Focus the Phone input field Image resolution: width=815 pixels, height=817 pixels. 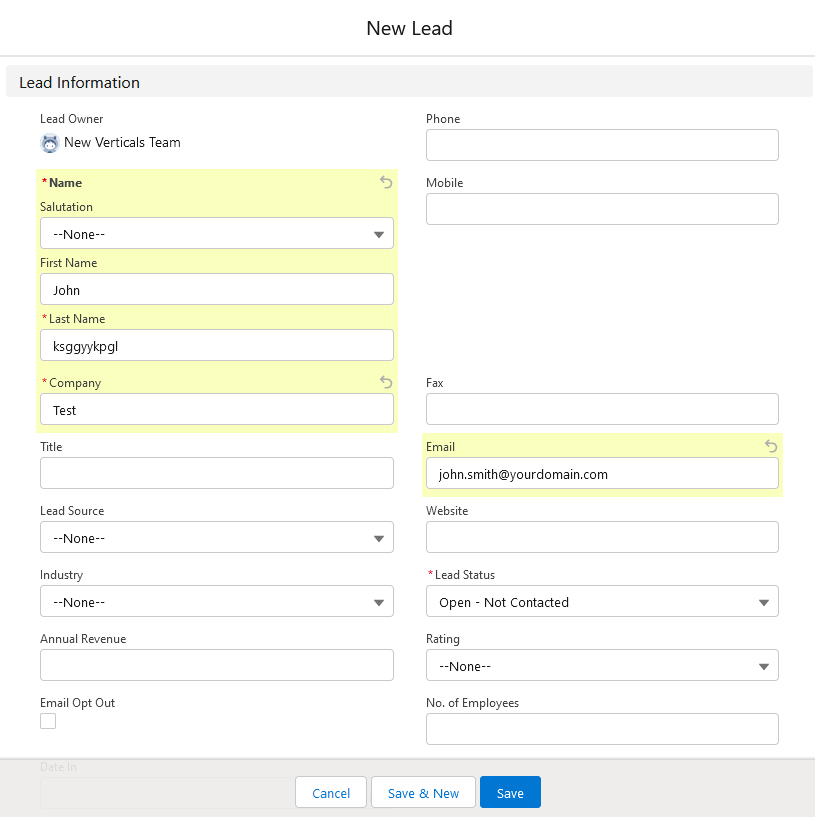(602, 145)
